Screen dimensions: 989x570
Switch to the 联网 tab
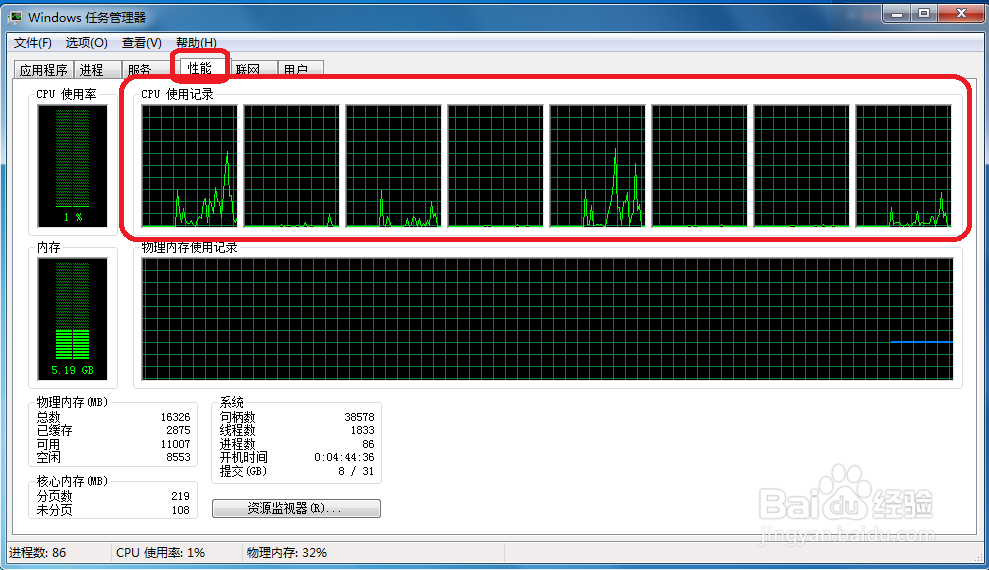point(252,69)
